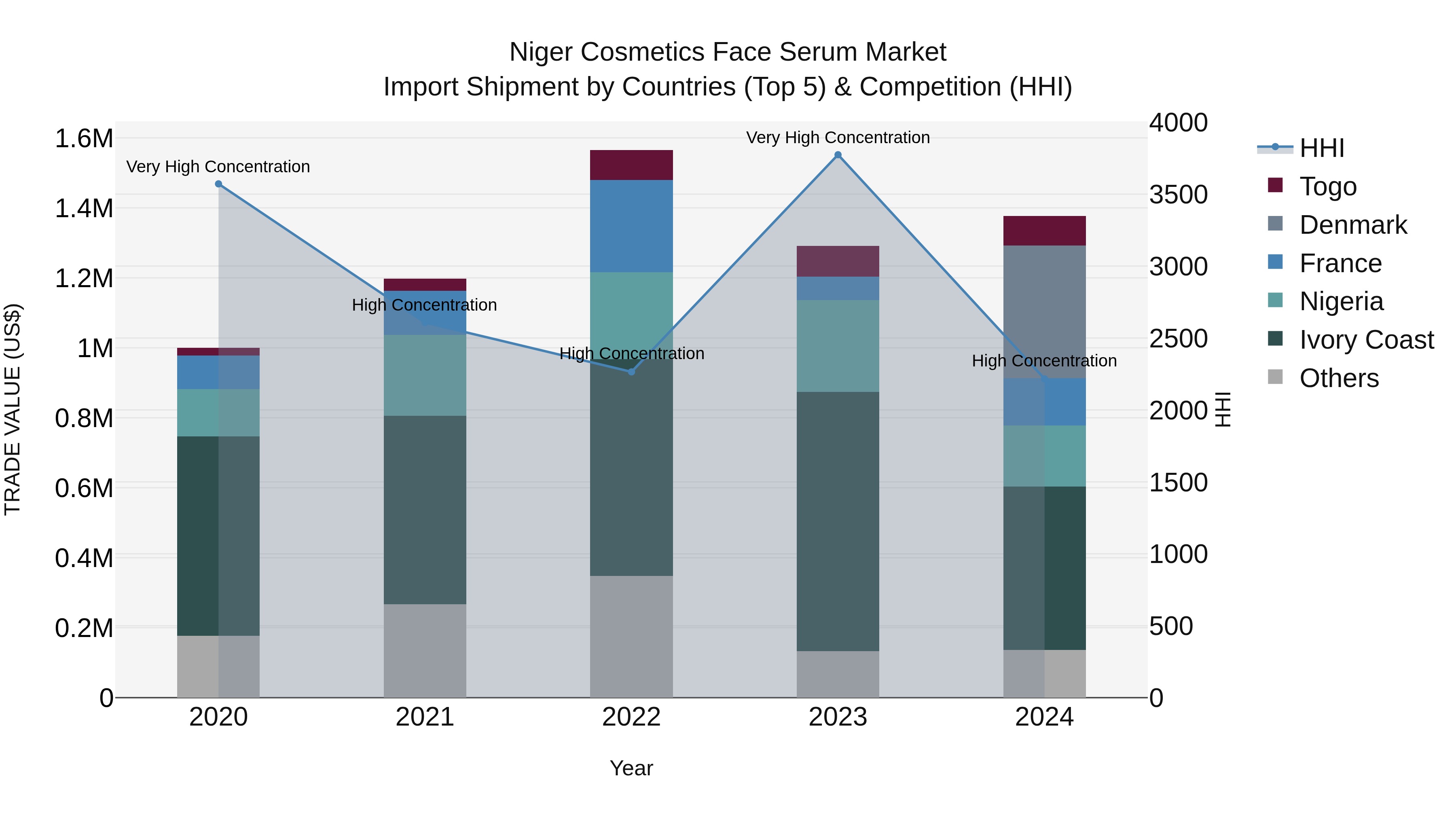Screen dimensions: 1456x819
Task: Click the 2020 Others bar segment
Action: click(218, 667)
